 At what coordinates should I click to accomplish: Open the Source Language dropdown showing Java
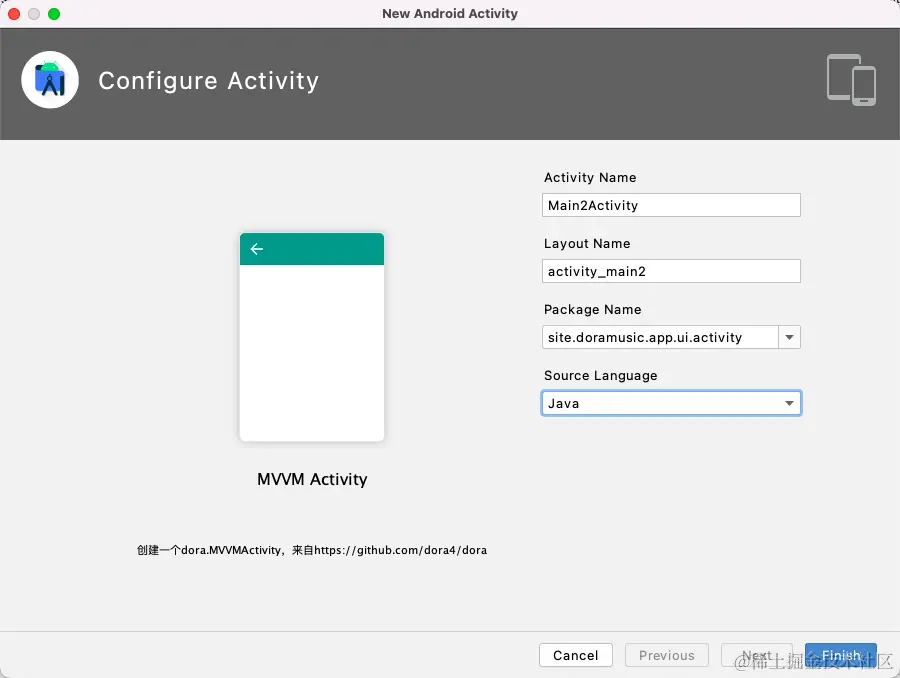671,403
